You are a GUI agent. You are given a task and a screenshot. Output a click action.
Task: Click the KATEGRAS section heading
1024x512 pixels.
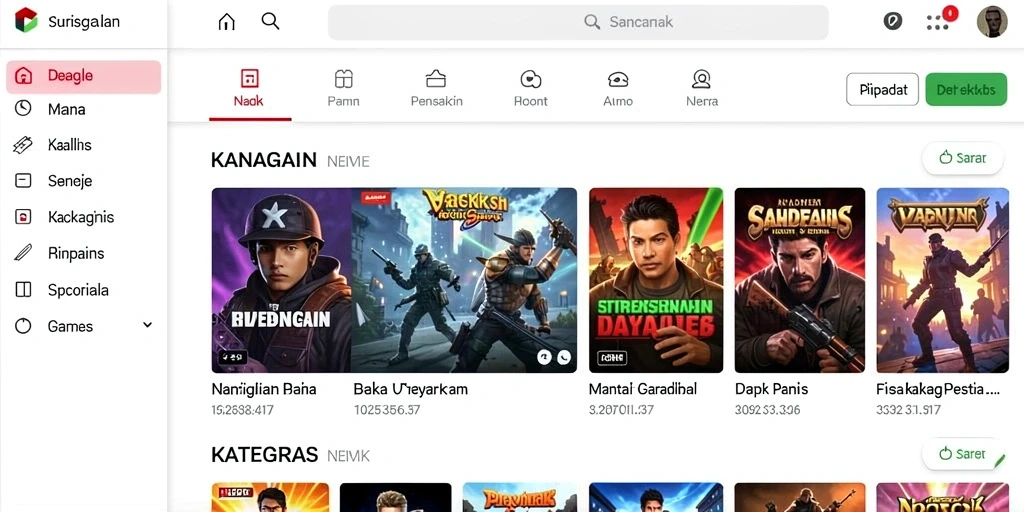coord(264,455)
